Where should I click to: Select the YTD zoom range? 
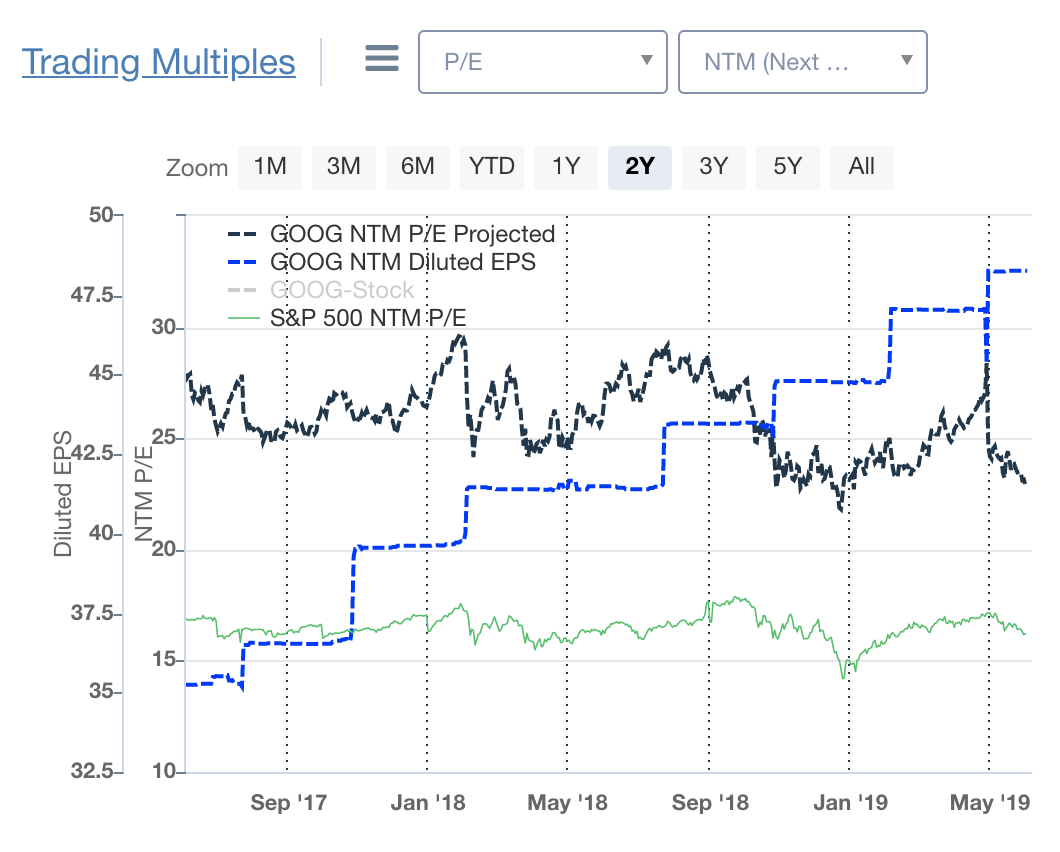tap(491, 167)
